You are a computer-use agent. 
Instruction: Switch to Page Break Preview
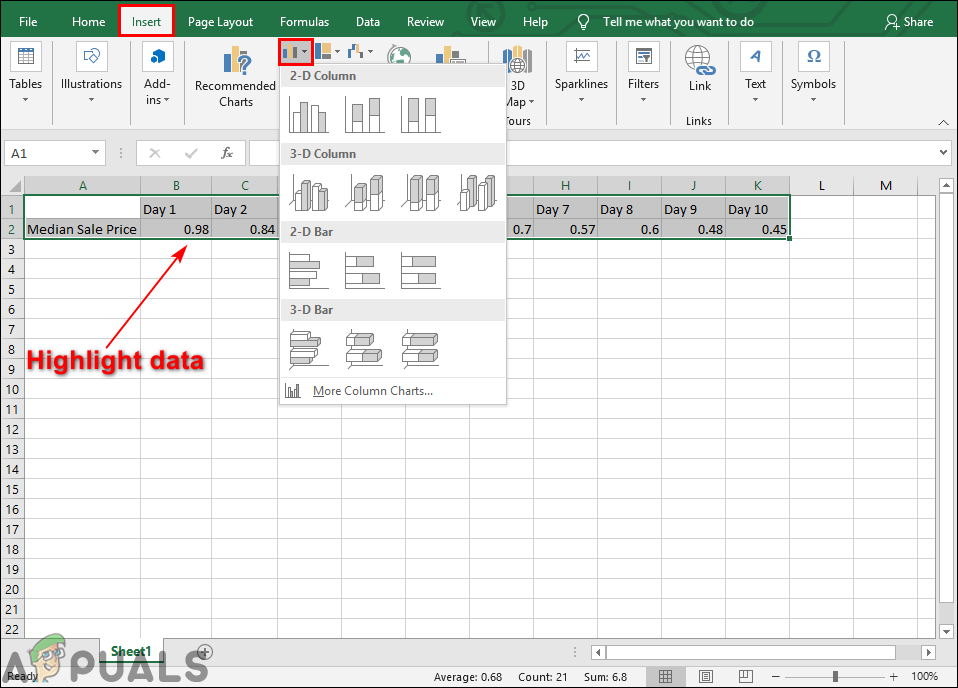tap(745, 676)
